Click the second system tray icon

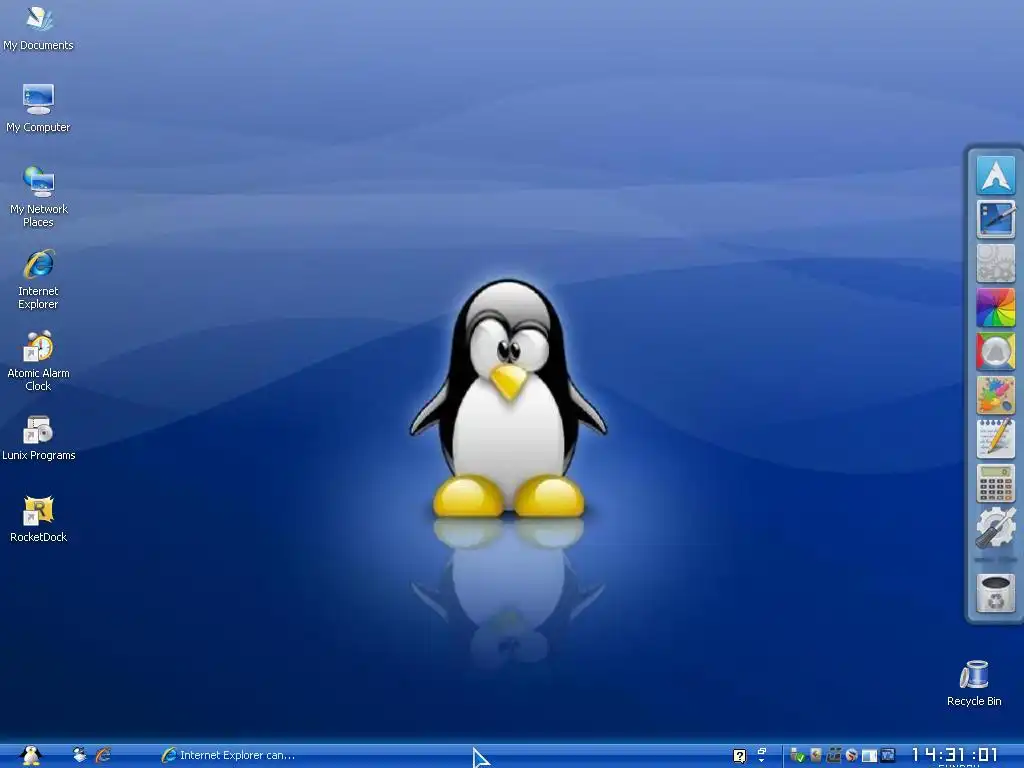(816, 756)
